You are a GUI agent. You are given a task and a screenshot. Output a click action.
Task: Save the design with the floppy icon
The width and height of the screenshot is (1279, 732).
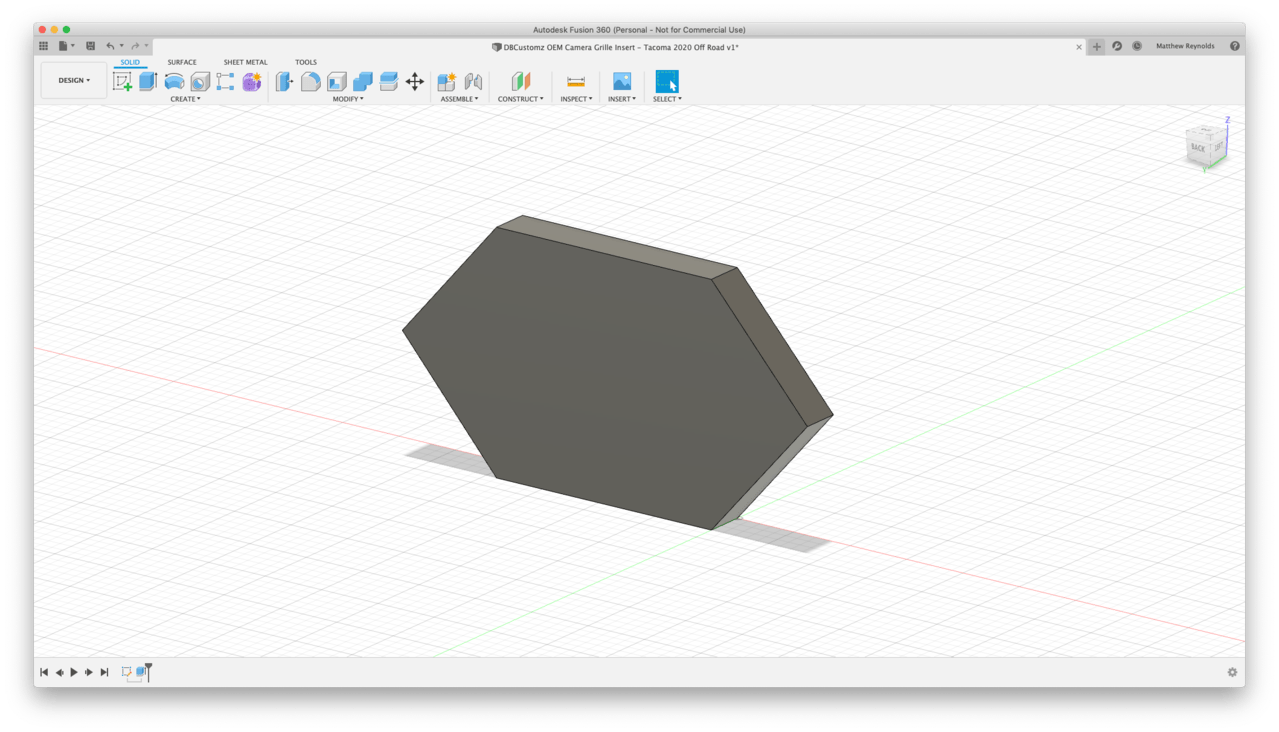coord(90,46)
